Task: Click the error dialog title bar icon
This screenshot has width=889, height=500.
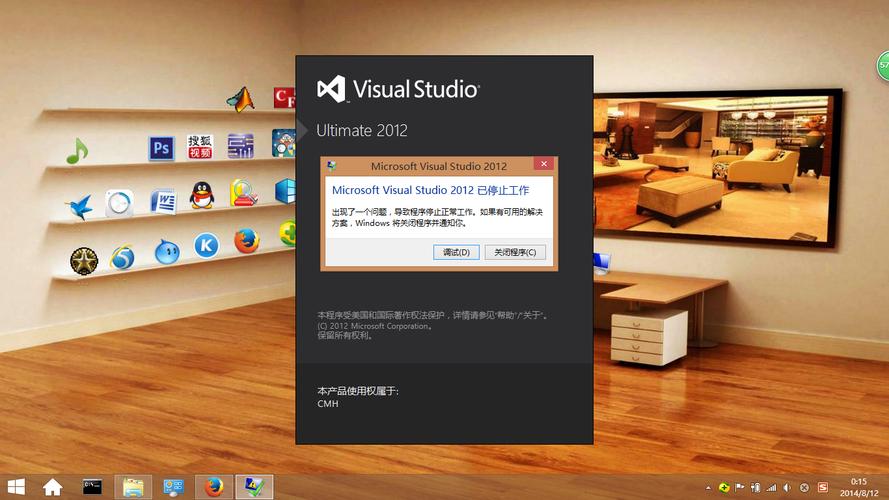Action: [332, 166]
